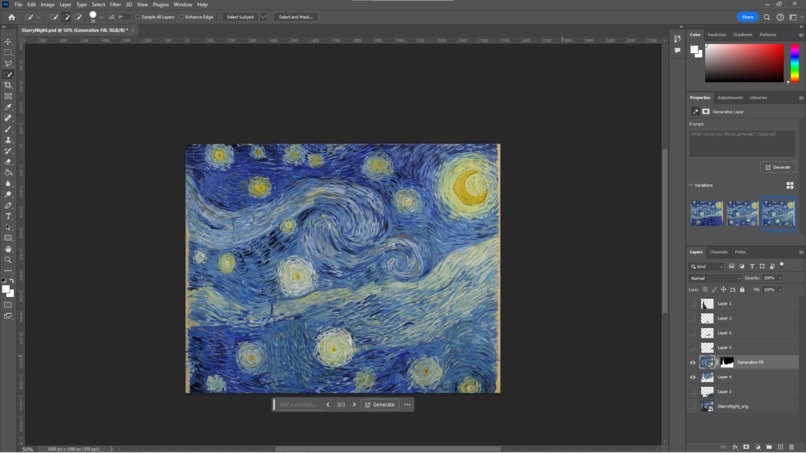The height and width of the screenshot is (453, 806).
Task: Show the StarryNight_orig layer visibility
Action: tap(692, 406)
